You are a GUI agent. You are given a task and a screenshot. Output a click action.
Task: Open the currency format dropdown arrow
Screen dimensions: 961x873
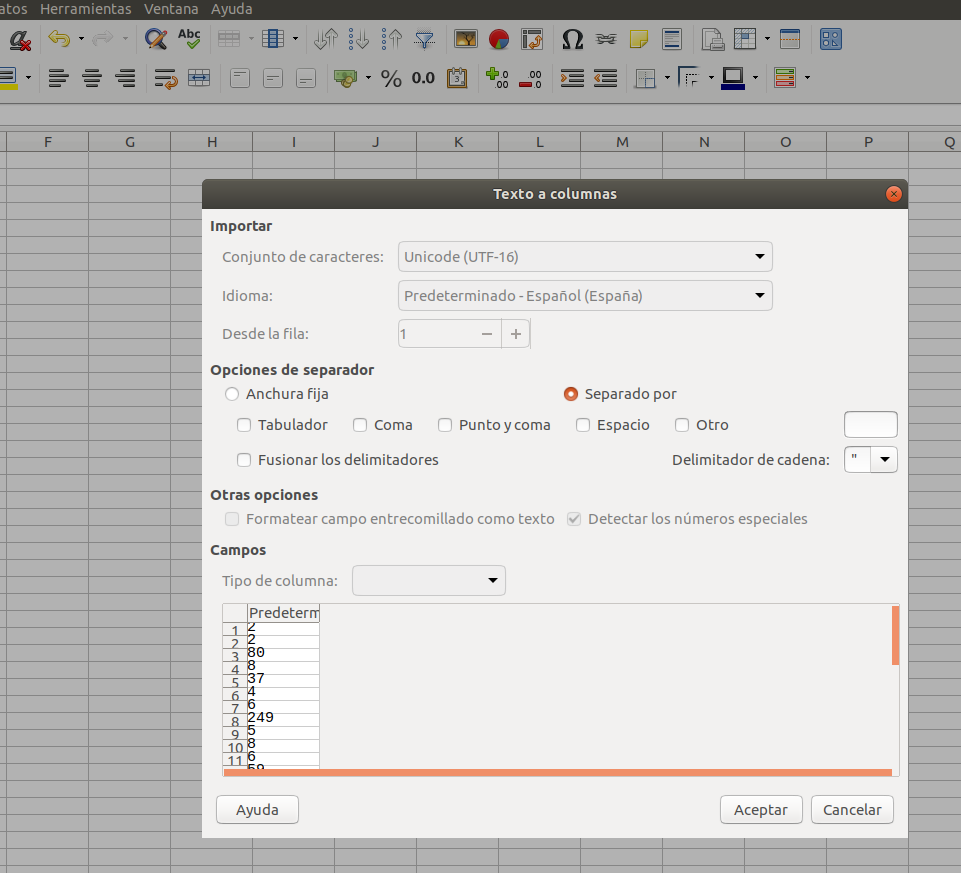click(x=368, y=78)
